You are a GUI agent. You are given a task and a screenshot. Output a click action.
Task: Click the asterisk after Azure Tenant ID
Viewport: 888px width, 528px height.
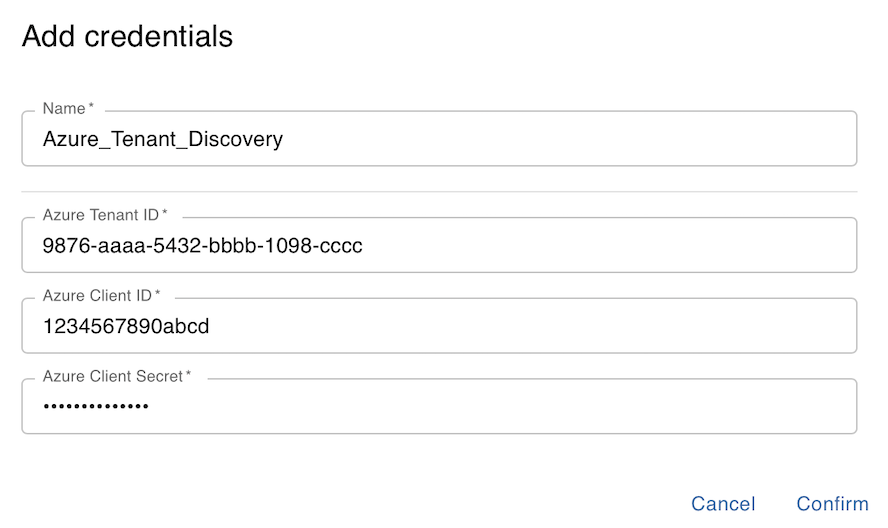pyautogui.click(x=165, y=214)
